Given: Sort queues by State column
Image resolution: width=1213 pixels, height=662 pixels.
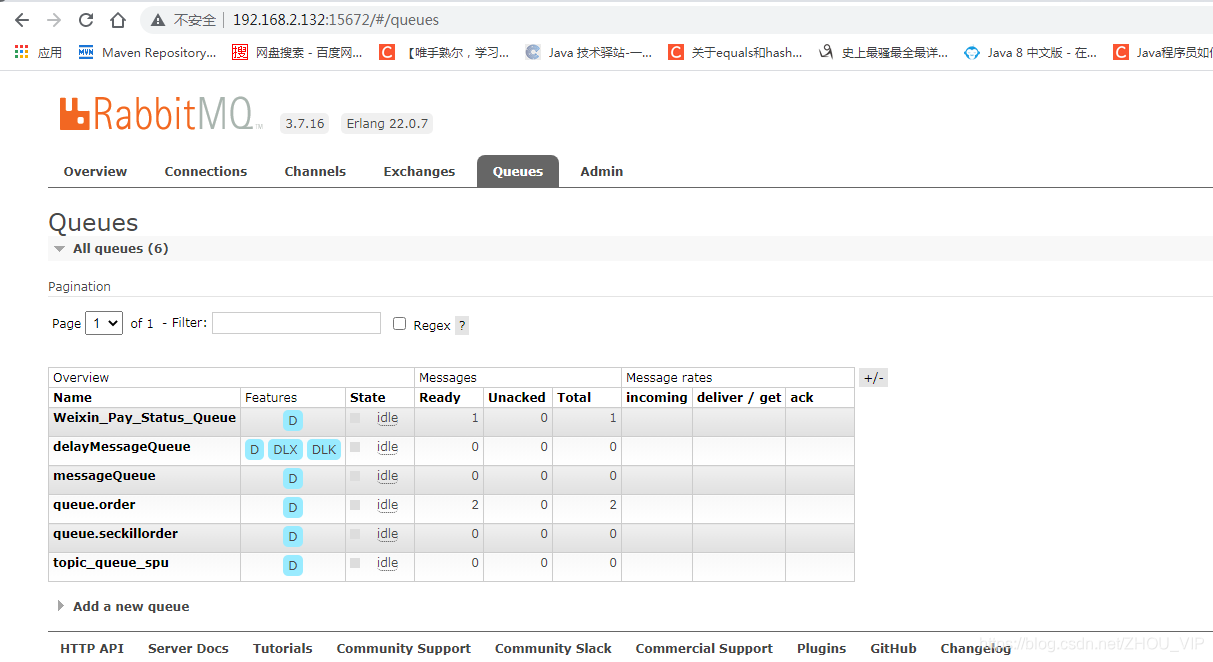Looking at the screenshot, I should pos(368,397).
